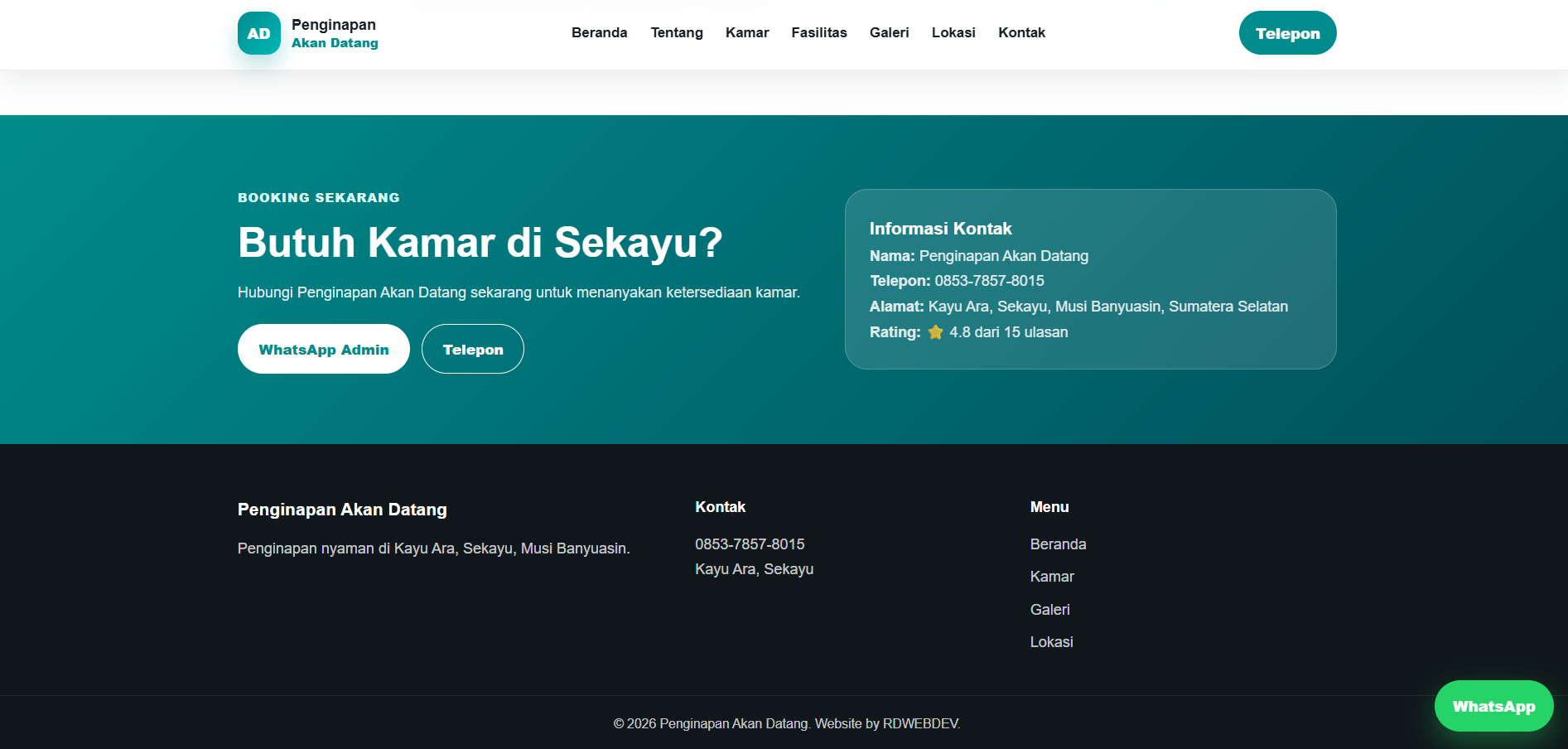Click the BOOKING SEKARANG label
The height and width of the screenshot is (749, 1568).
click(319, 197)
